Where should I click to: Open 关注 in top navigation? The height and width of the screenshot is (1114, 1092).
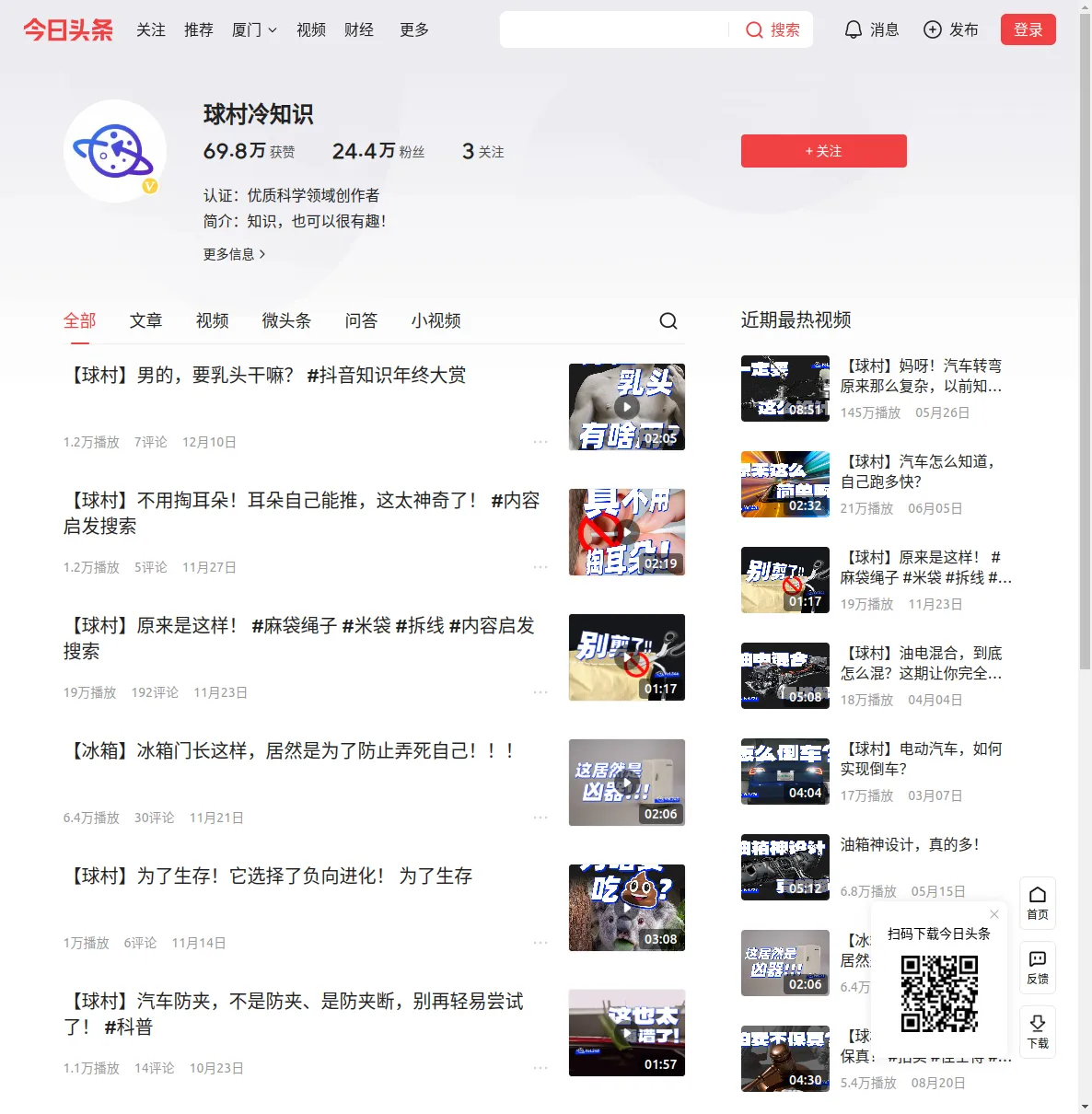[x=151, y=29]
